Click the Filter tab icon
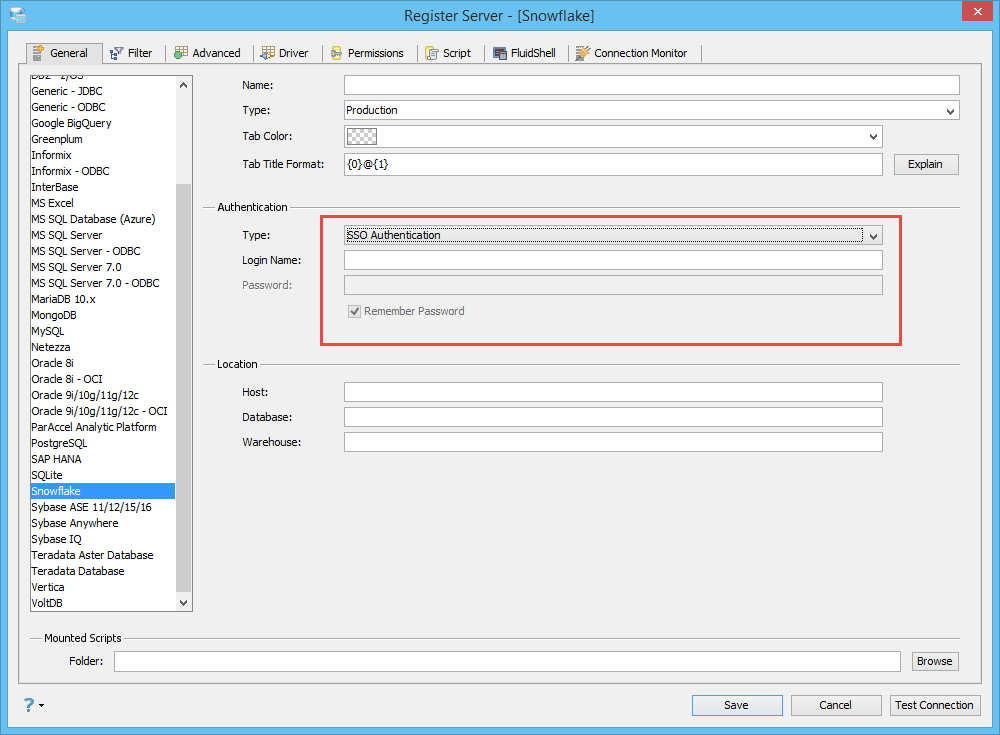 (116, 54)
